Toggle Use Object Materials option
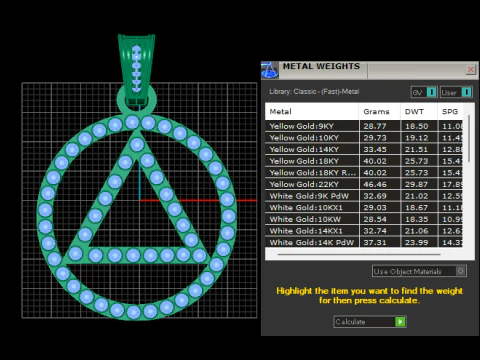 [x=419, y=271]
